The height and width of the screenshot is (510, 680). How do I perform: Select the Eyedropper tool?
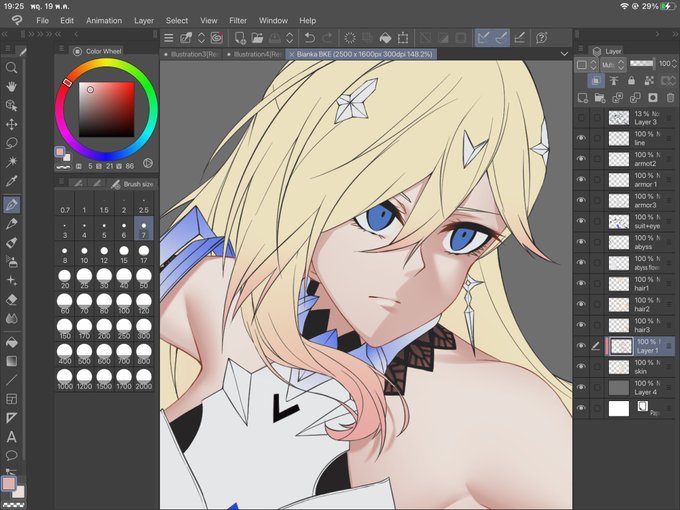pos(11,181)
